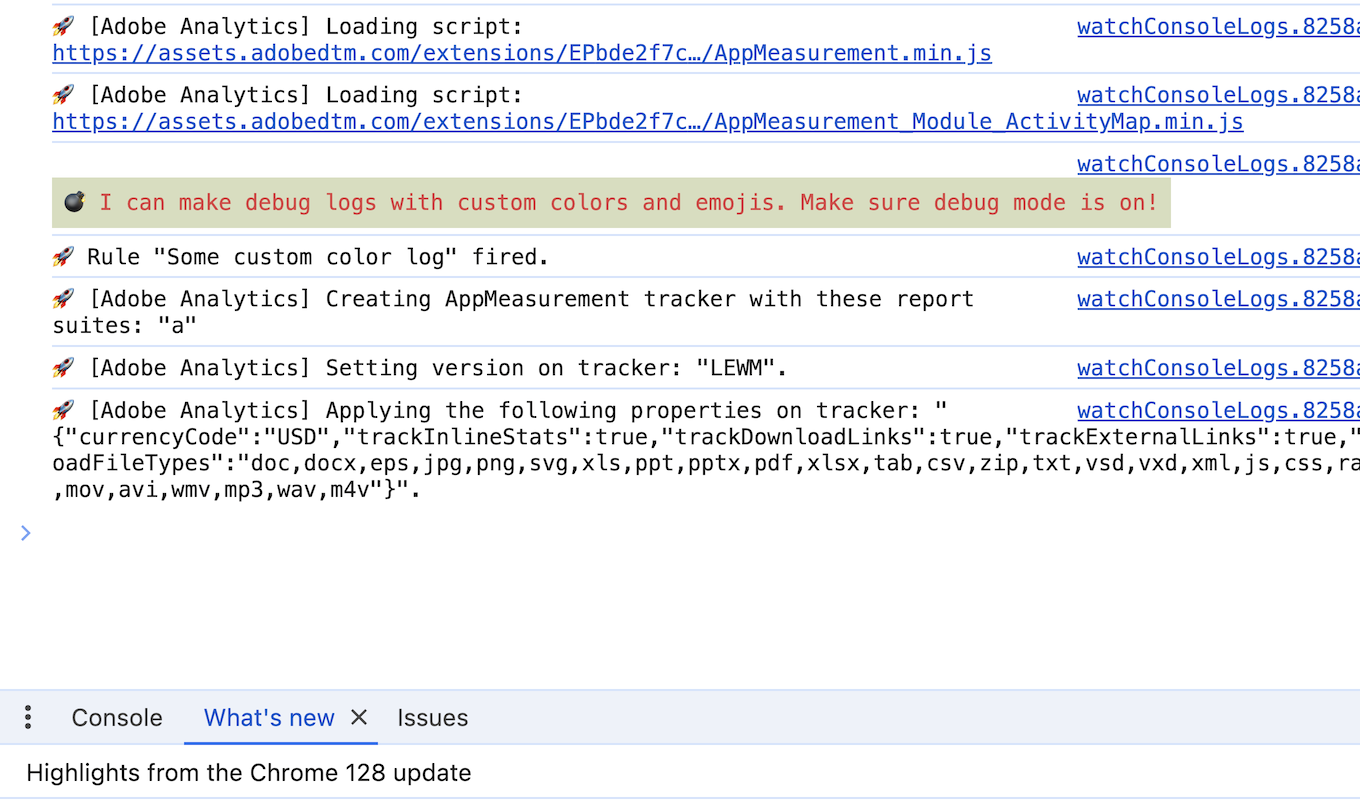
Task: Click the bomb emoji in custom log
Action: tap(74, 203)
